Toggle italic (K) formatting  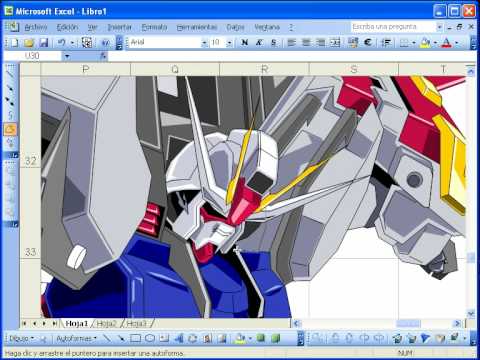coord(259,42)
